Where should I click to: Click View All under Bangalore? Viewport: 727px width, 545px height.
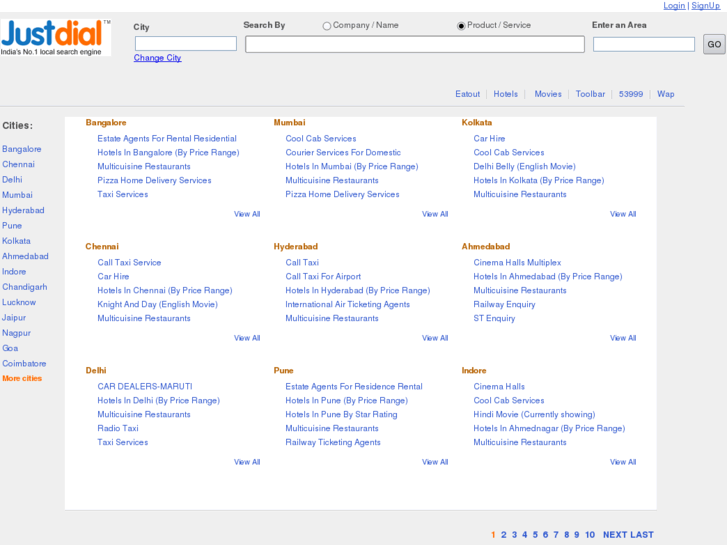point(247,214)
